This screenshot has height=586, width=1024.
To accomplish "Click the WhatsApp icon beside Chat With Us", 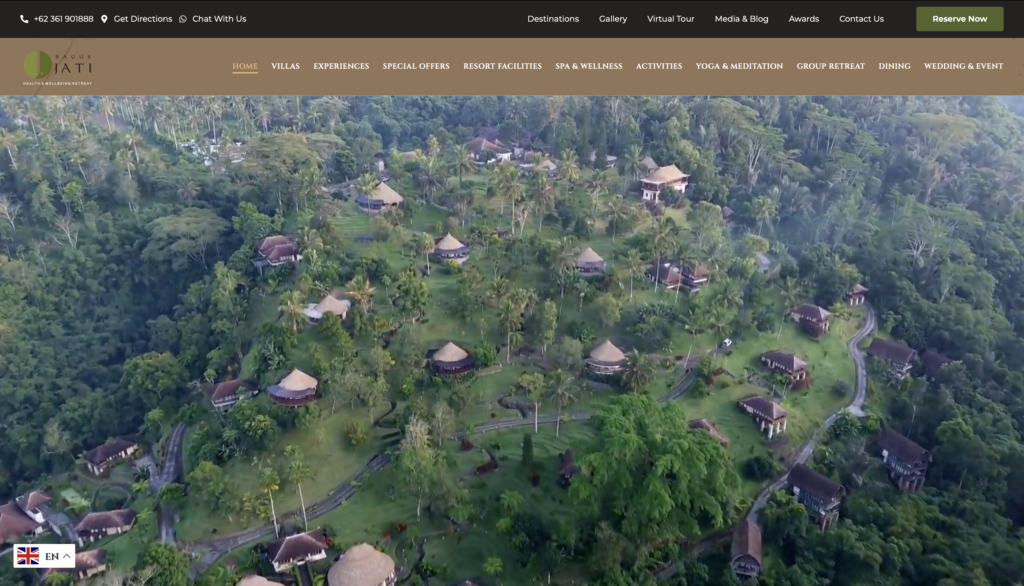I will [183, 19].
